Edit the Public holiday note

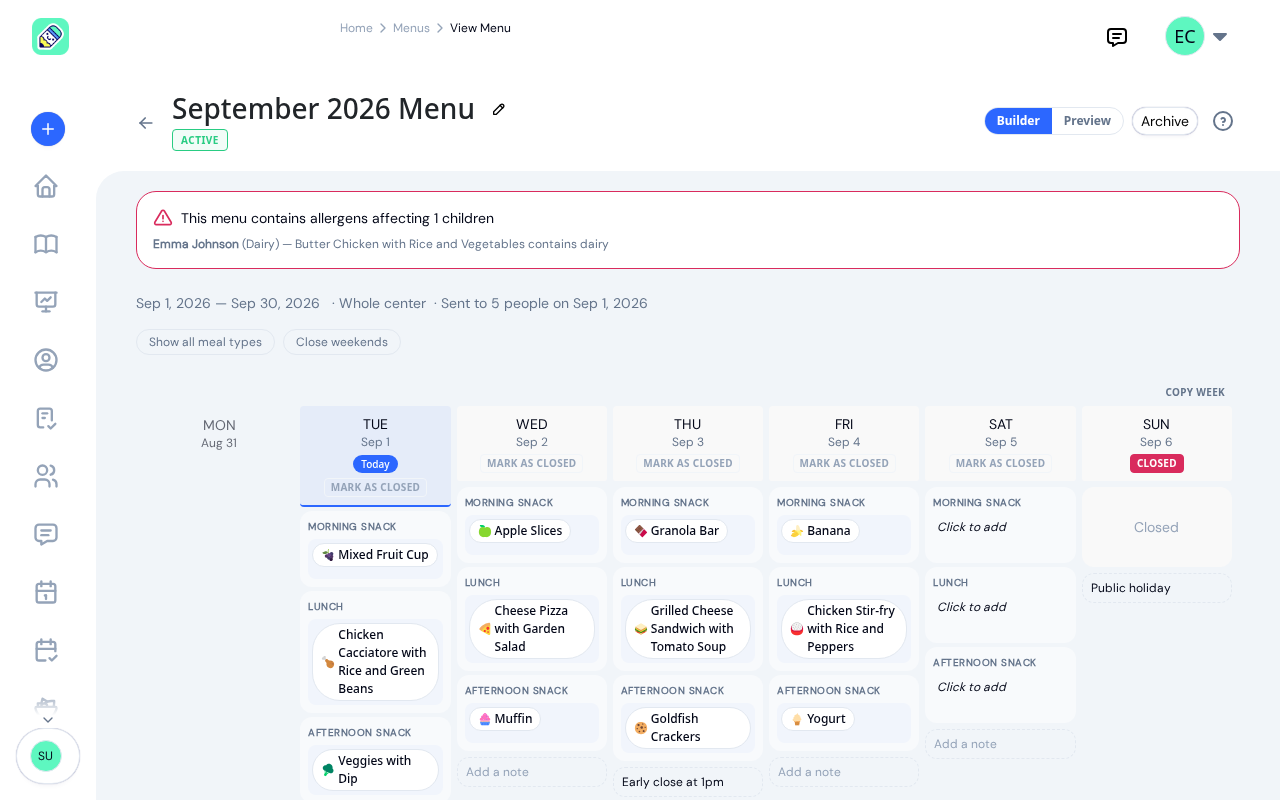1157,588
